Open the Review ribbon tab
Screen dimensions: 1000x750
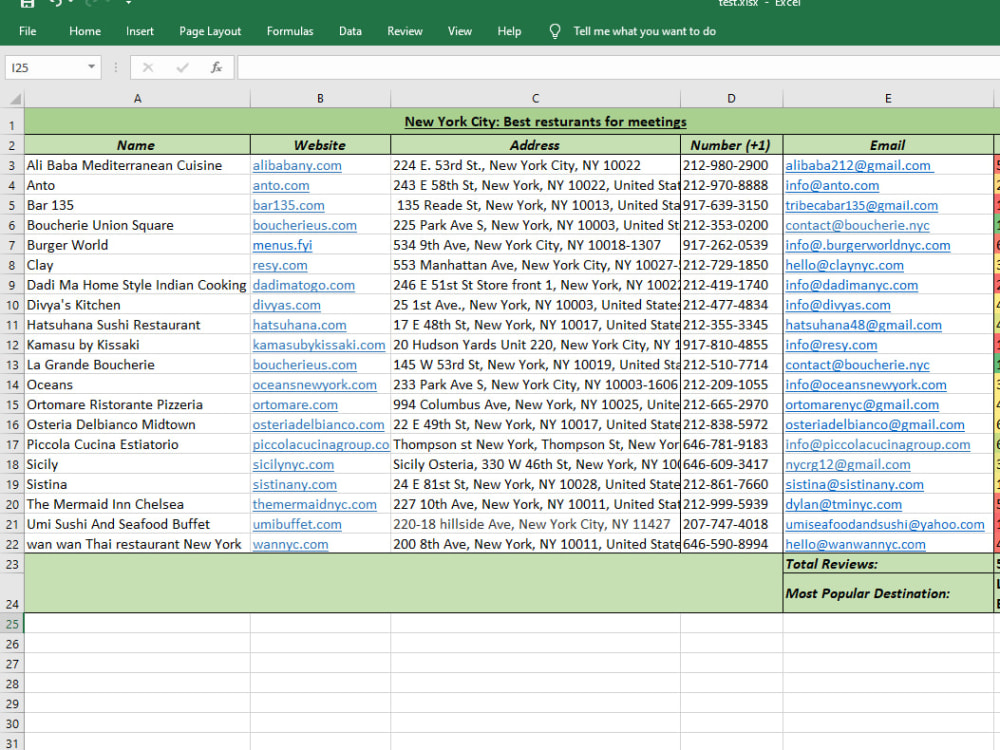coord(404,31)
